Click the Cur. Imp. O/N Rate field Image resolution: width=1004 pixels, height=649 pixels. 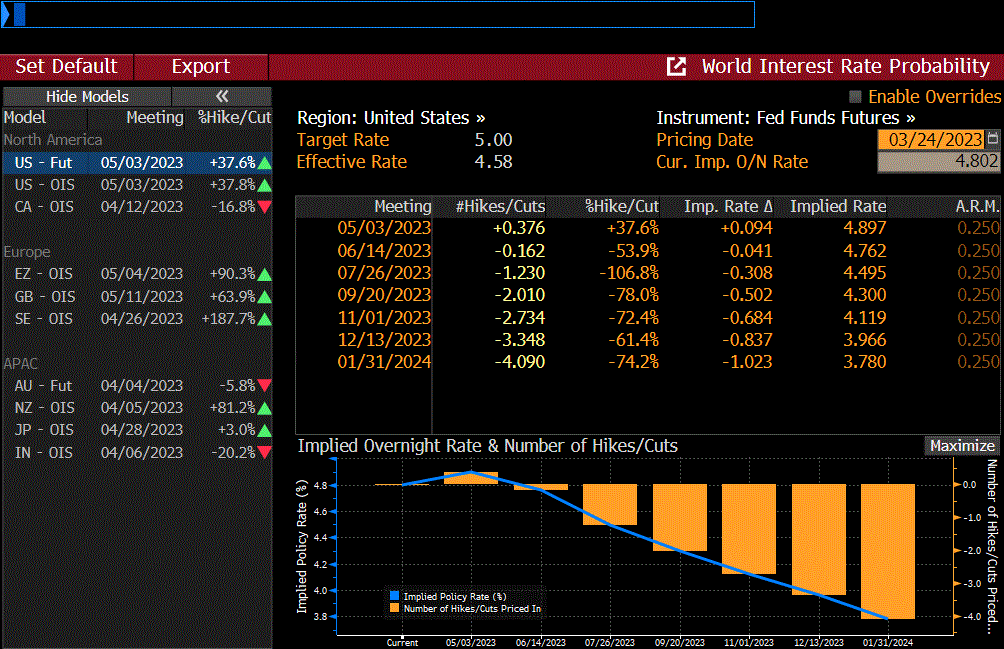pyautogui.click(x=938, y=161)
